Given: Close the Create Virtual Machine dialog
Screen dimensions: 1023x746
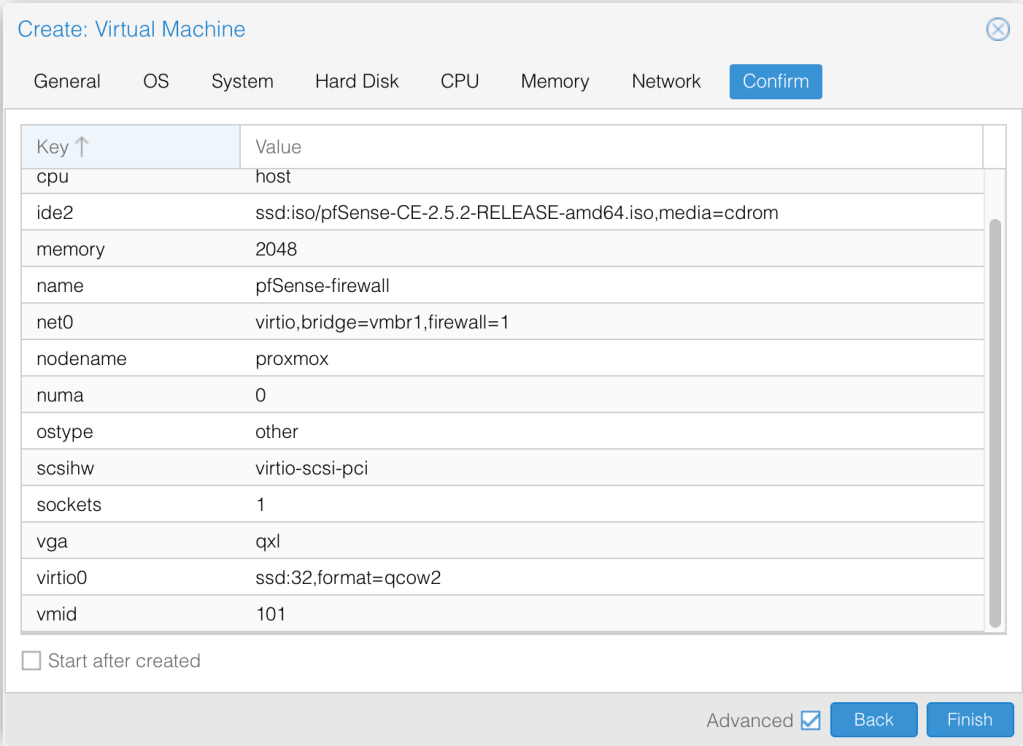Looking at the screenshot, I should point(997,29).
